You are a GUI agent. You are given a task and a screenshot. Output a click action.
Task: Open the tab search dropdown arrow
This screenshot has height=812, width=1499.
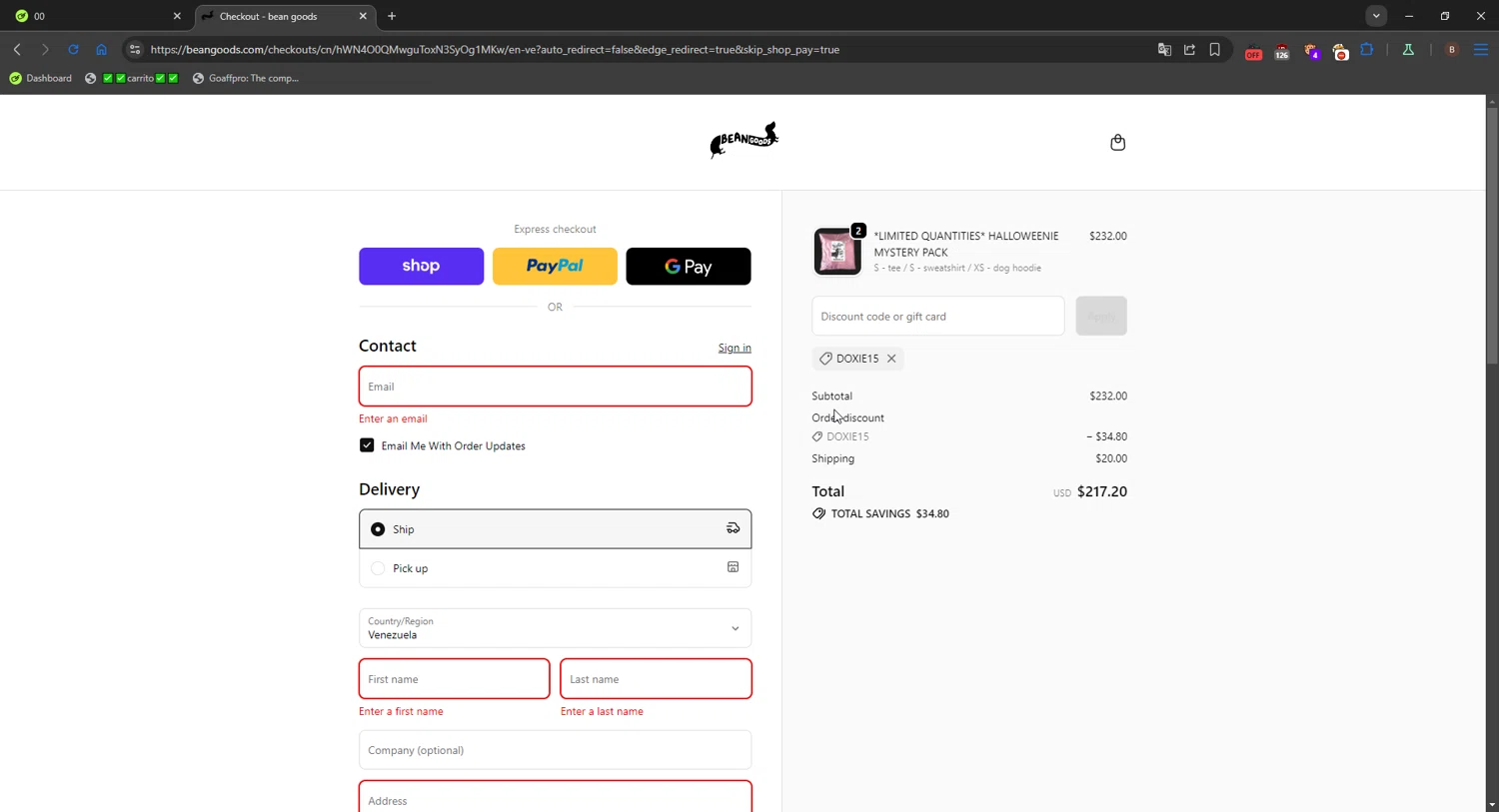point(1376,16)
